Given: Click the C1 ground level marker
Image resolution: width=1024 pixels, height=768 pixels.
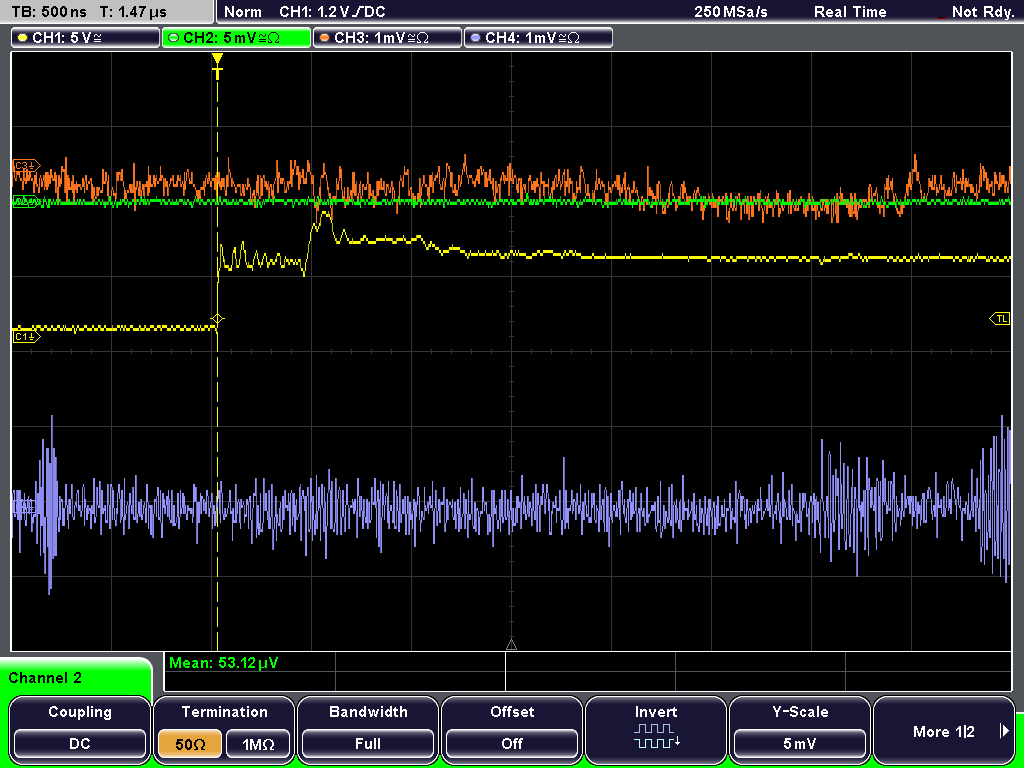Looking at the screenshot, I should (x=26, y=337).
